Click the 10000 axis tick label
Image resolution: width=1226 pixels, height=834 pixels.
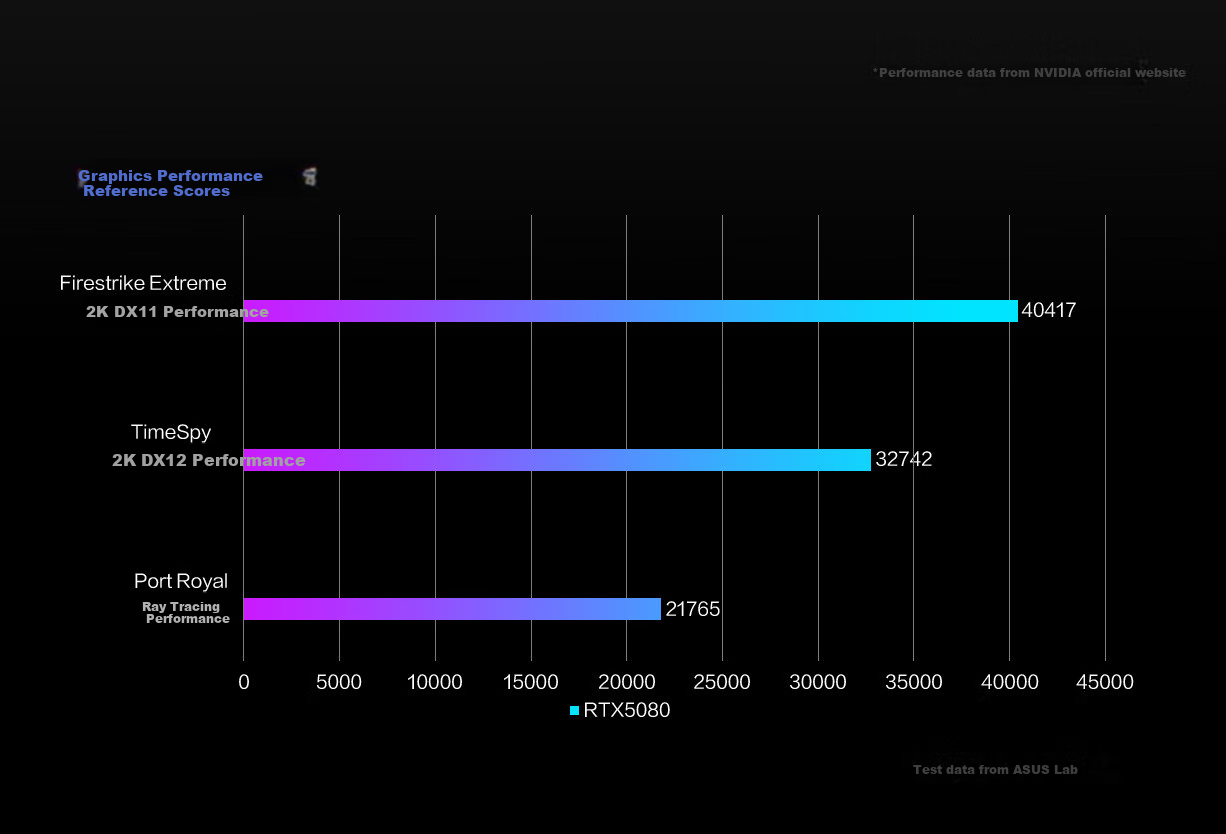[x=435, y=682]
